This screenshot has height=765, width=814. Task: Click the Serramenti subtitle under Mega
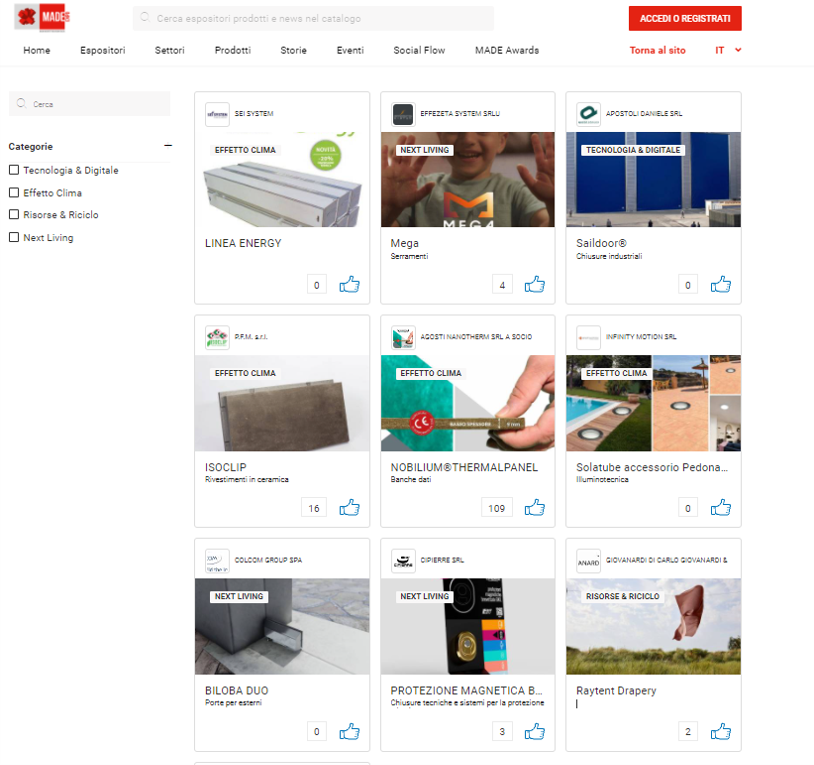[410, 256]
